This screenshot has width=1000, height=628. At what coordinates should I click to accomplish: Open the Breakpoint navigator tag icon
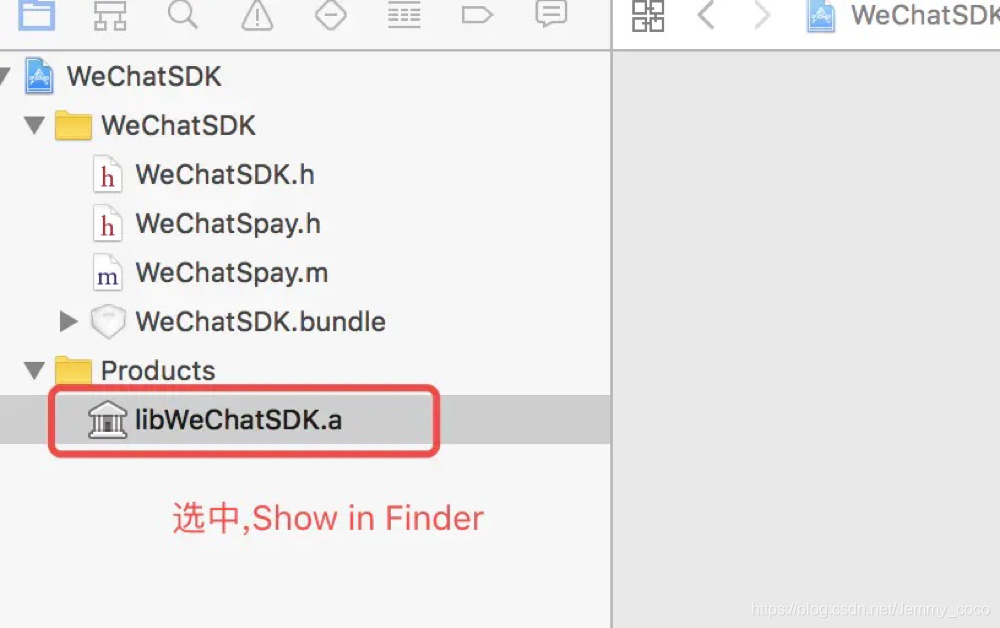(477, 15)
